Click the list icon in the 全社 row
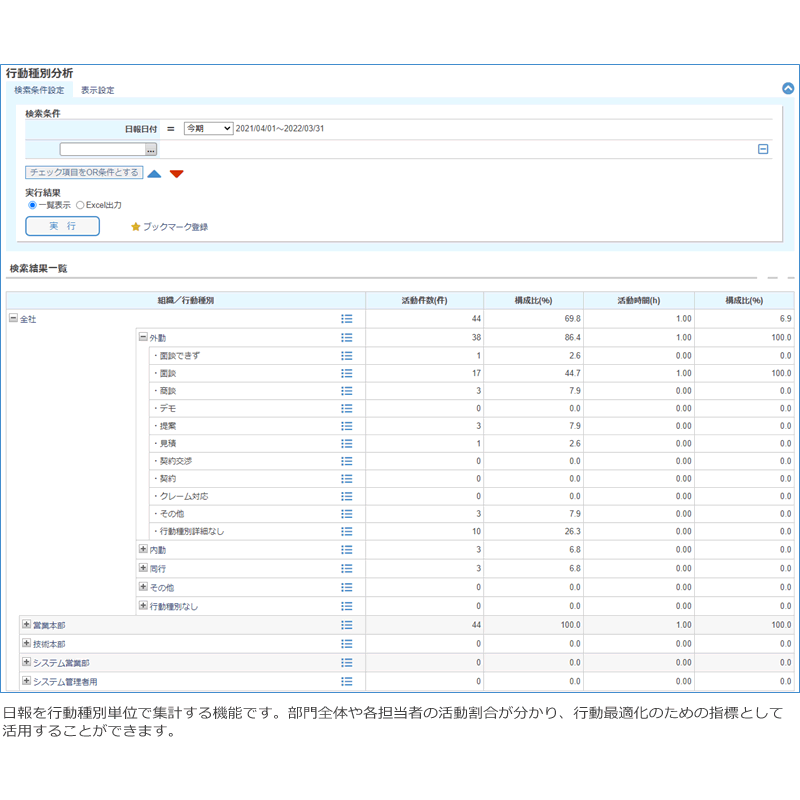Viewport: 800px width, 800px height. click(x=347, y=319)
